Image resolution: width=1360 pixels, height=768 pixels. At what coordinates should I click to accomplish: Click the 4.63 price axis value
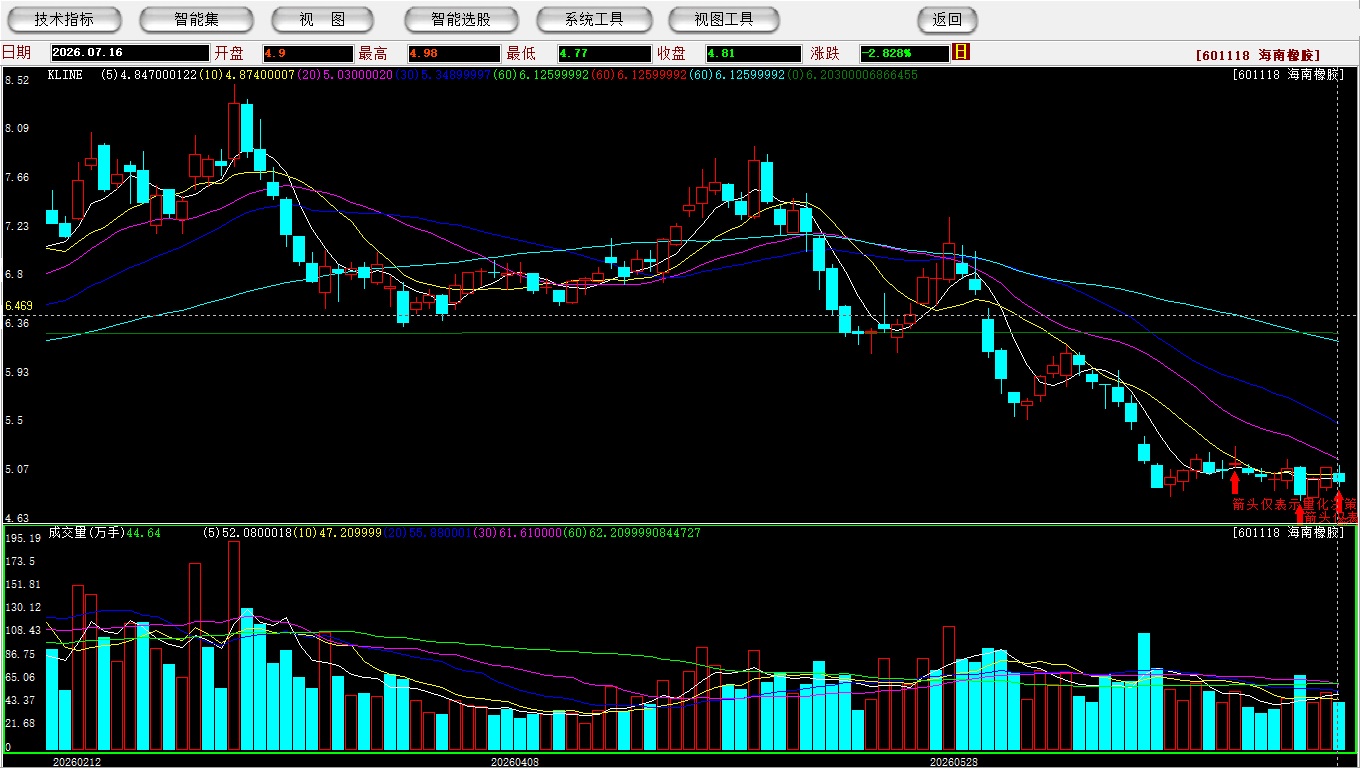[x=16, y=518]
